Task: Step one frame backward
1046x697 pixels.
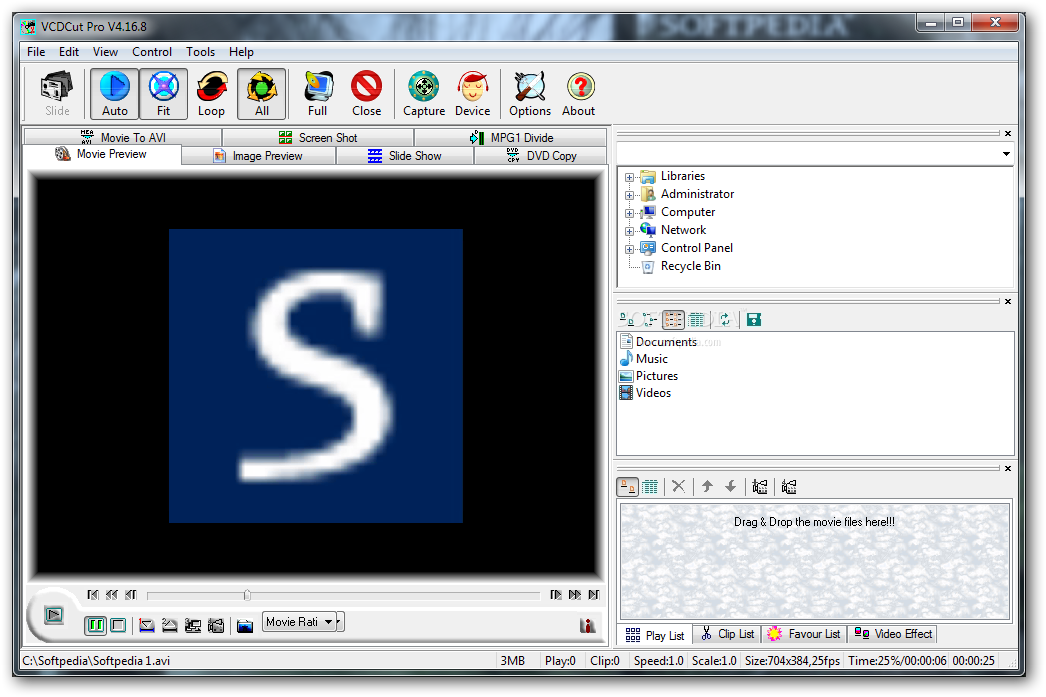Action: point(131,594)
